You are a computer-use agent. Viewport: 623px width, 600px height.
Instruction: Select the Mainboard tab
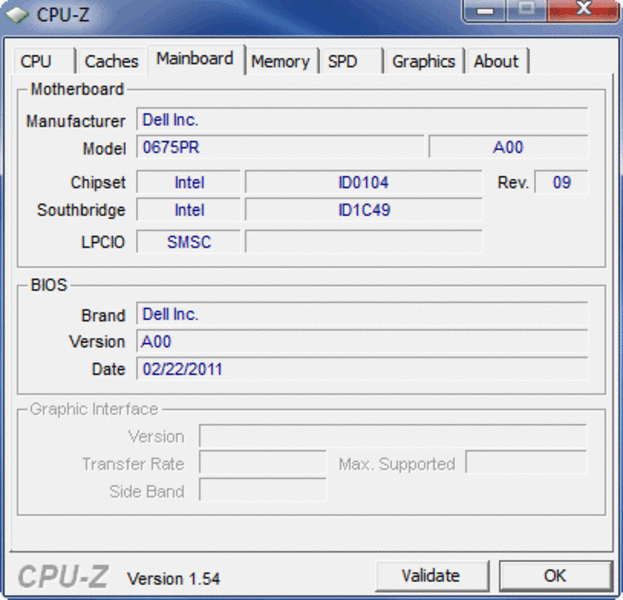195,59
